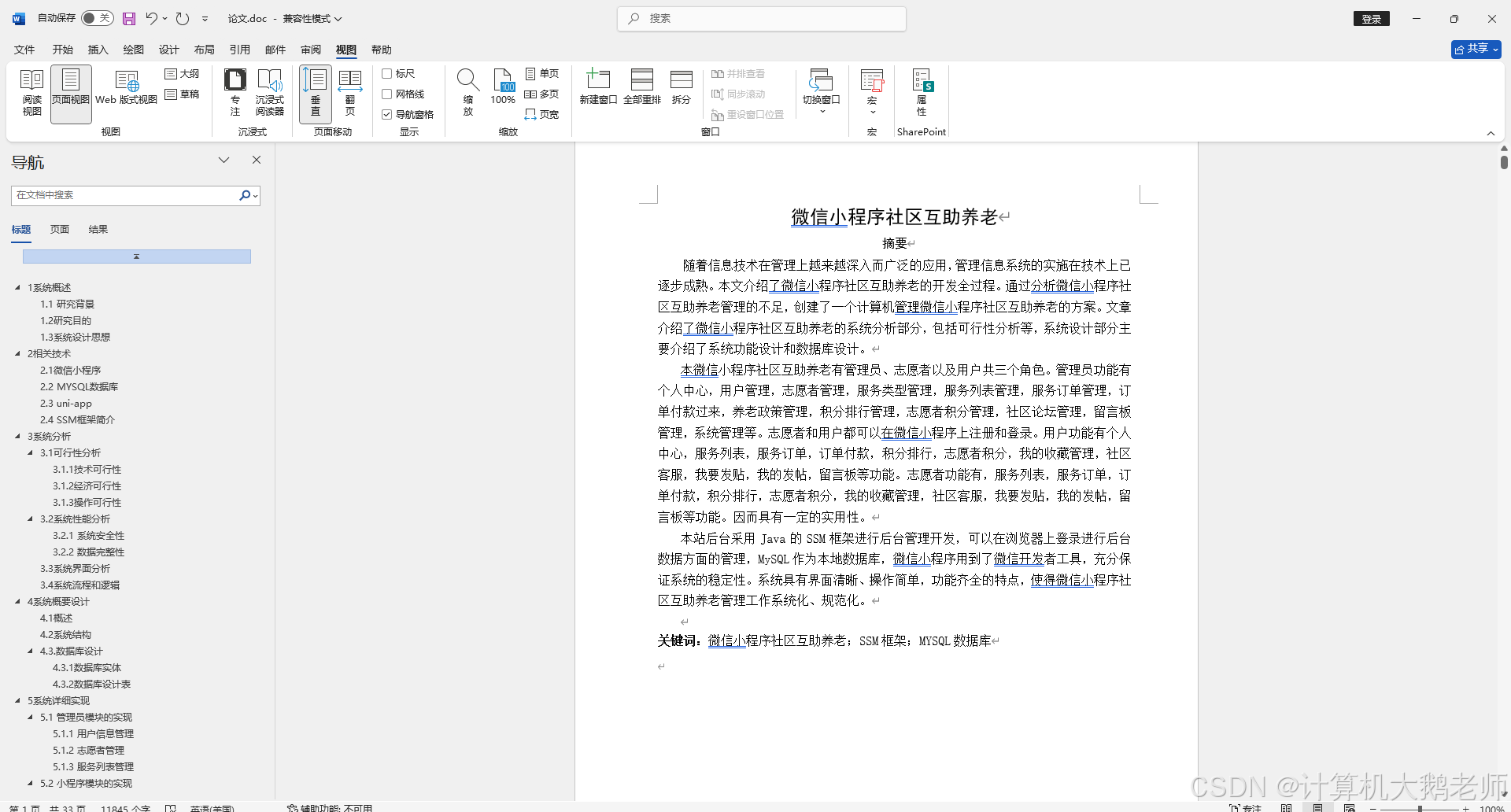
Task: Select the Layout tab (布局)
Action: point(205,50)
